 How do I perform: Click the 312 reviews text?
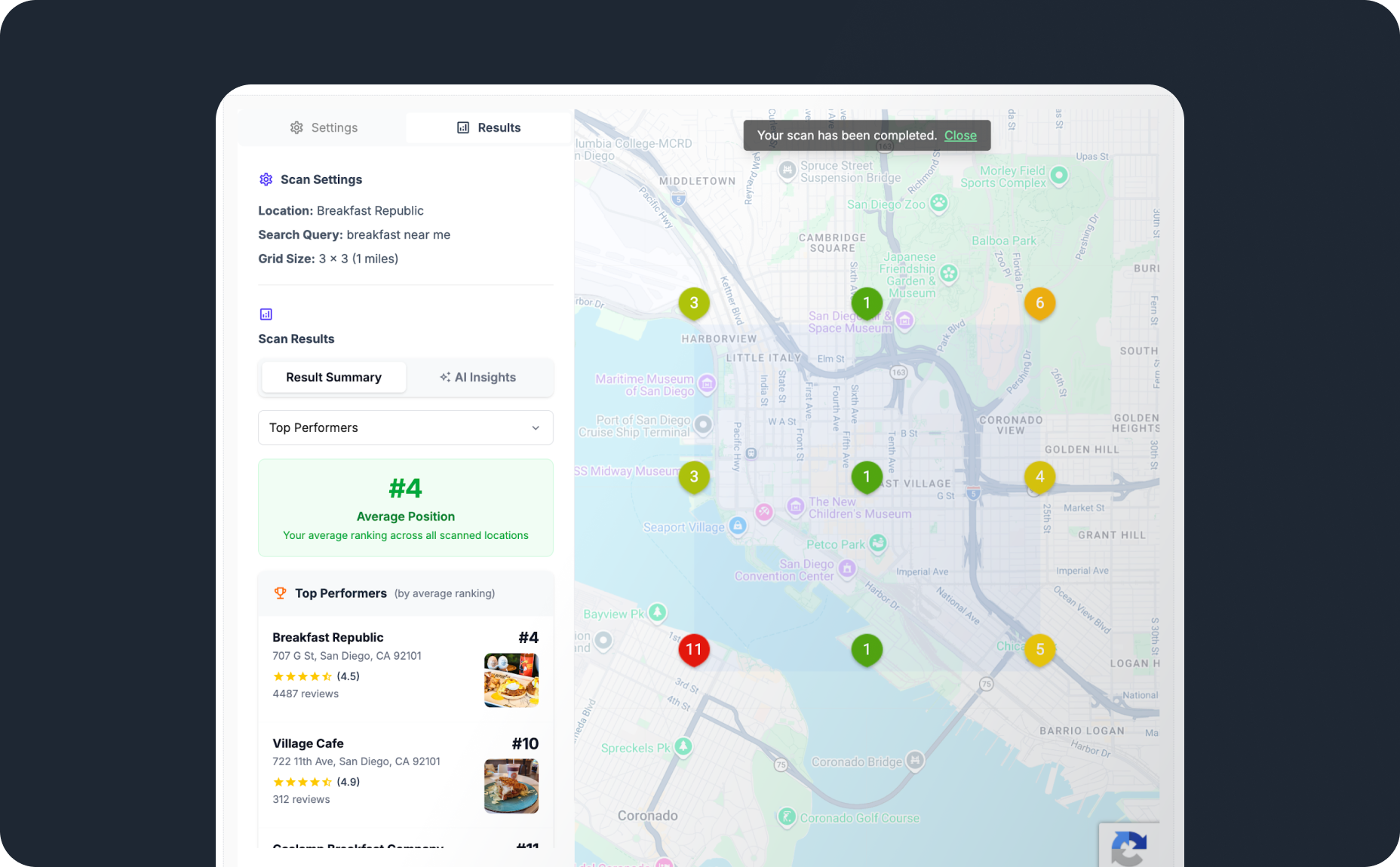tap(301, 799)
